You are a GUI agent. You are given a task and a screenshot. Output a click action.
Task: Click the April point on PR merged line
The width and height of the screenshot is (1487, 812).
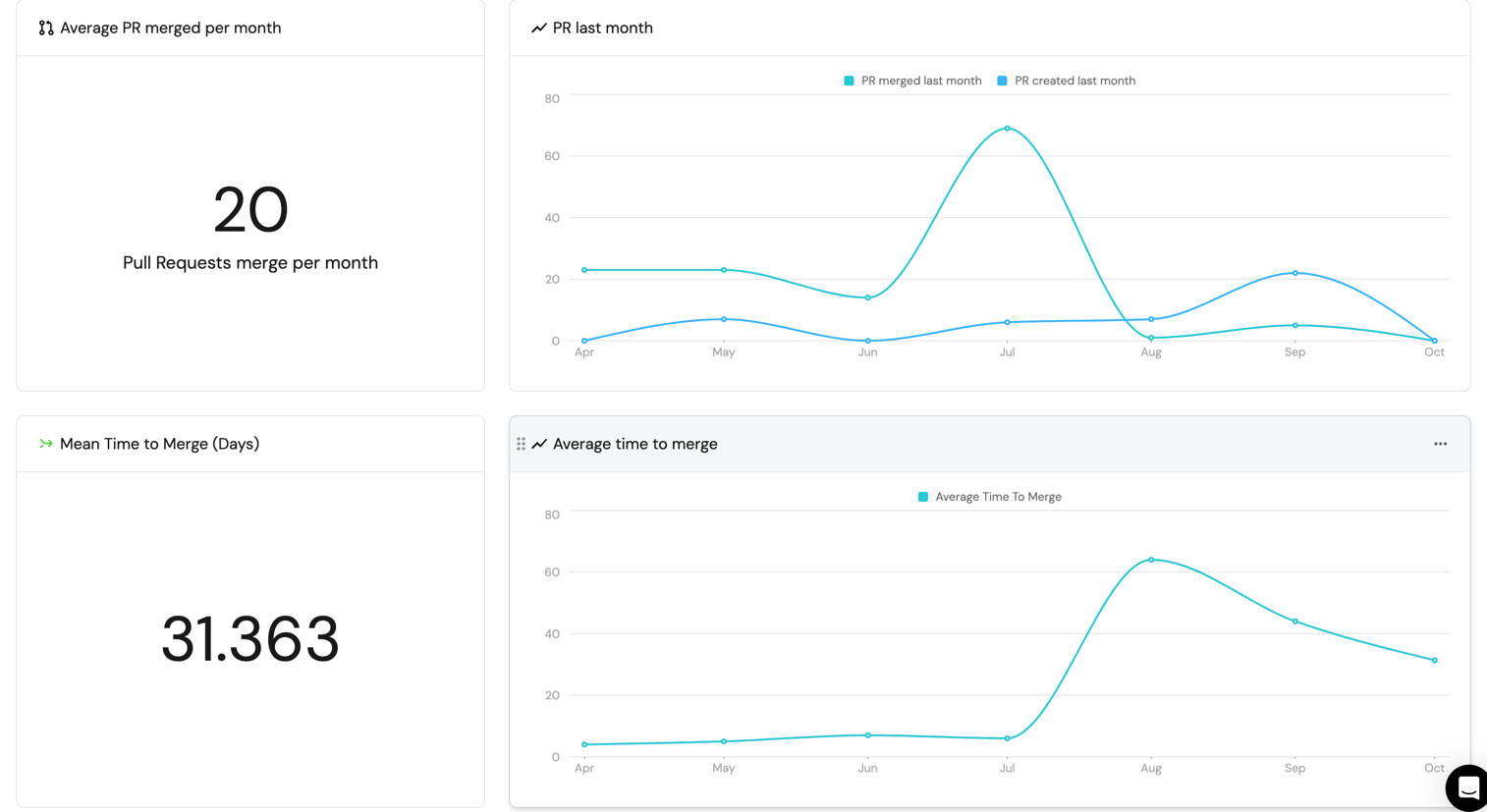[x=584, y=270]
